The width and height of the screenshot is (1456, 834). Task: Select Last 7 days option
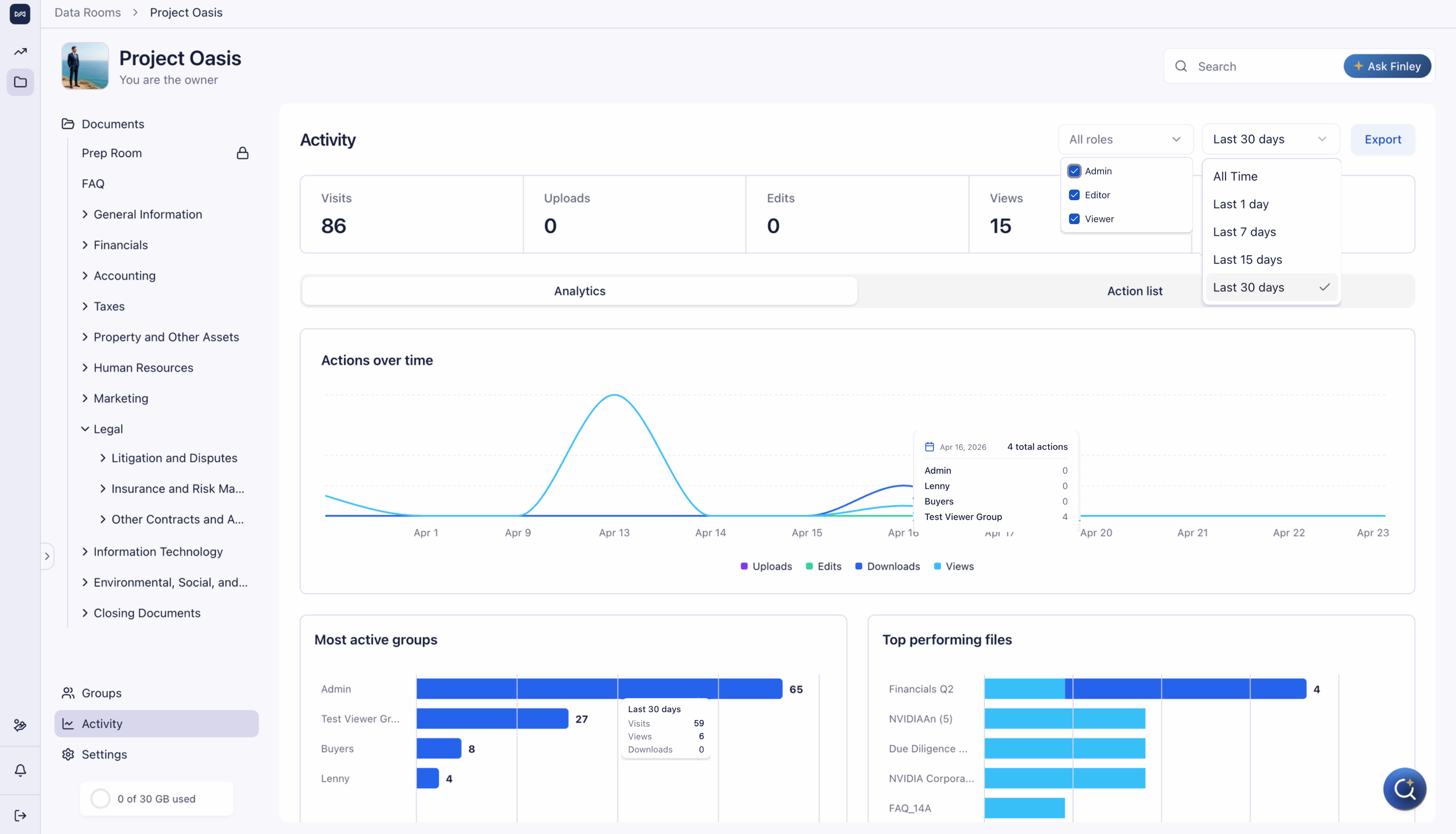1244,232
